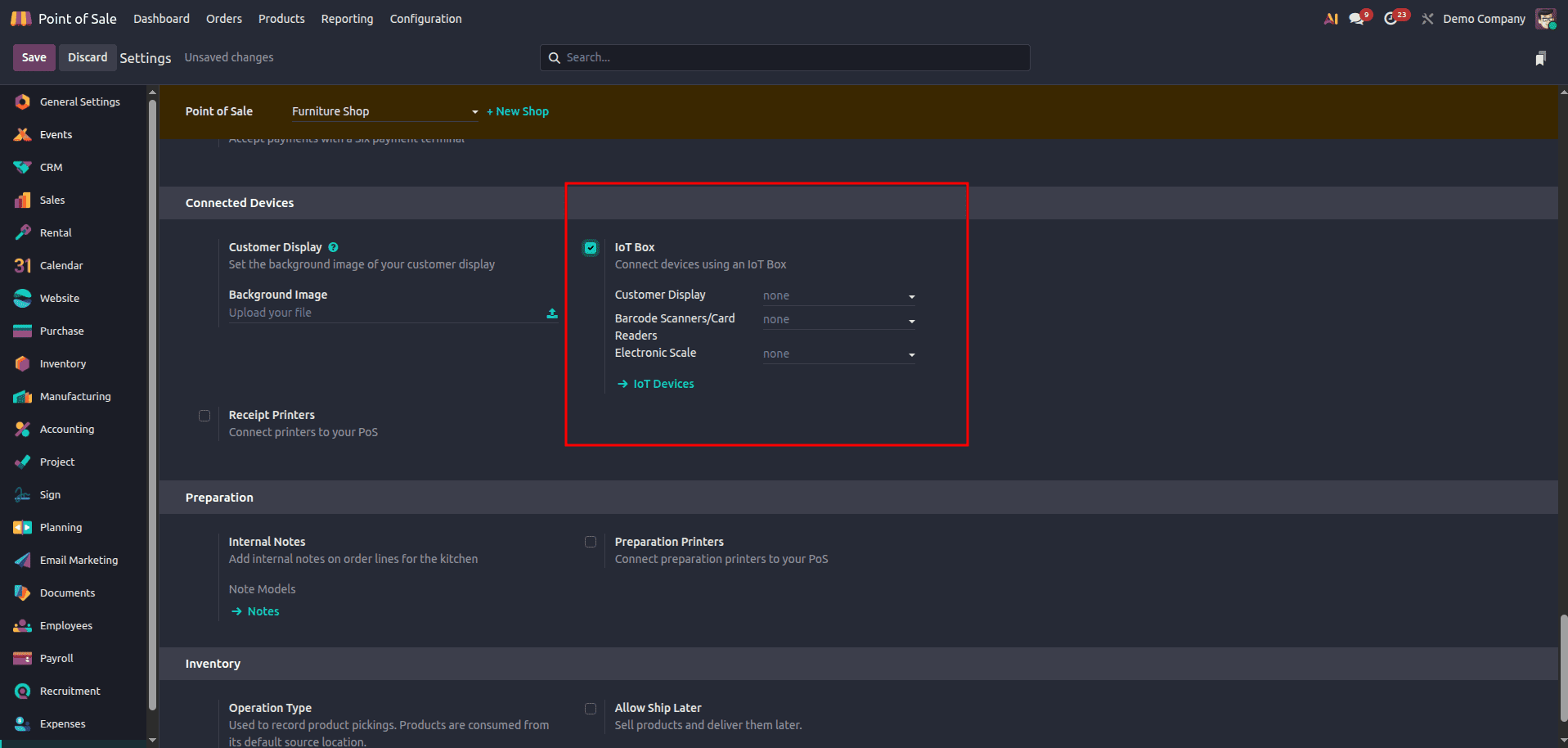Click into the Search settings field
Viewport: 1568px width, 748px height.
pyautogui.click(x=785, y=57)
